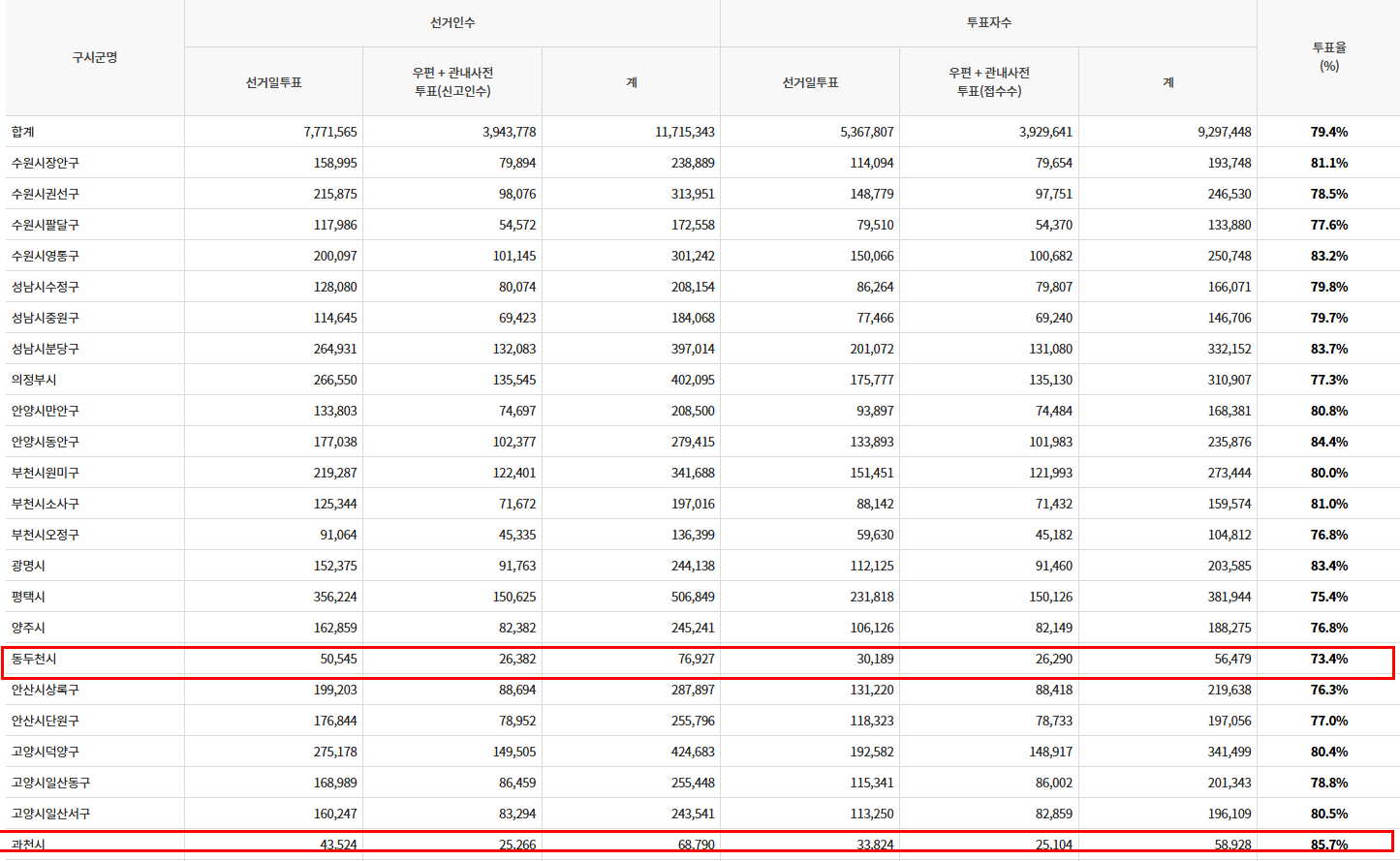Click 안양시동안구 turnout value 84.4%

(x=1328, y=442)
